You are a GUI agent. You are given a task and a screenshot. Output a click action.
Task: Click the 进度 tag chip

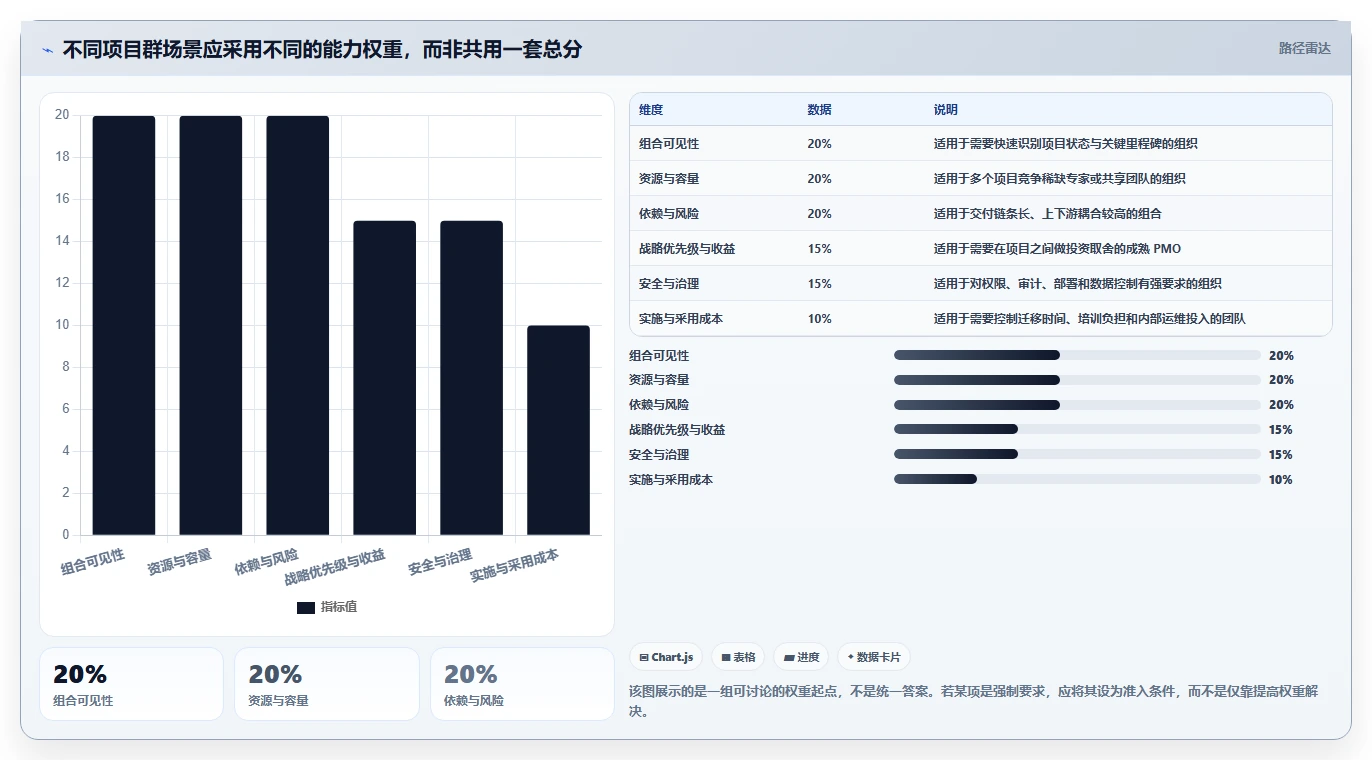coord(801,657)
